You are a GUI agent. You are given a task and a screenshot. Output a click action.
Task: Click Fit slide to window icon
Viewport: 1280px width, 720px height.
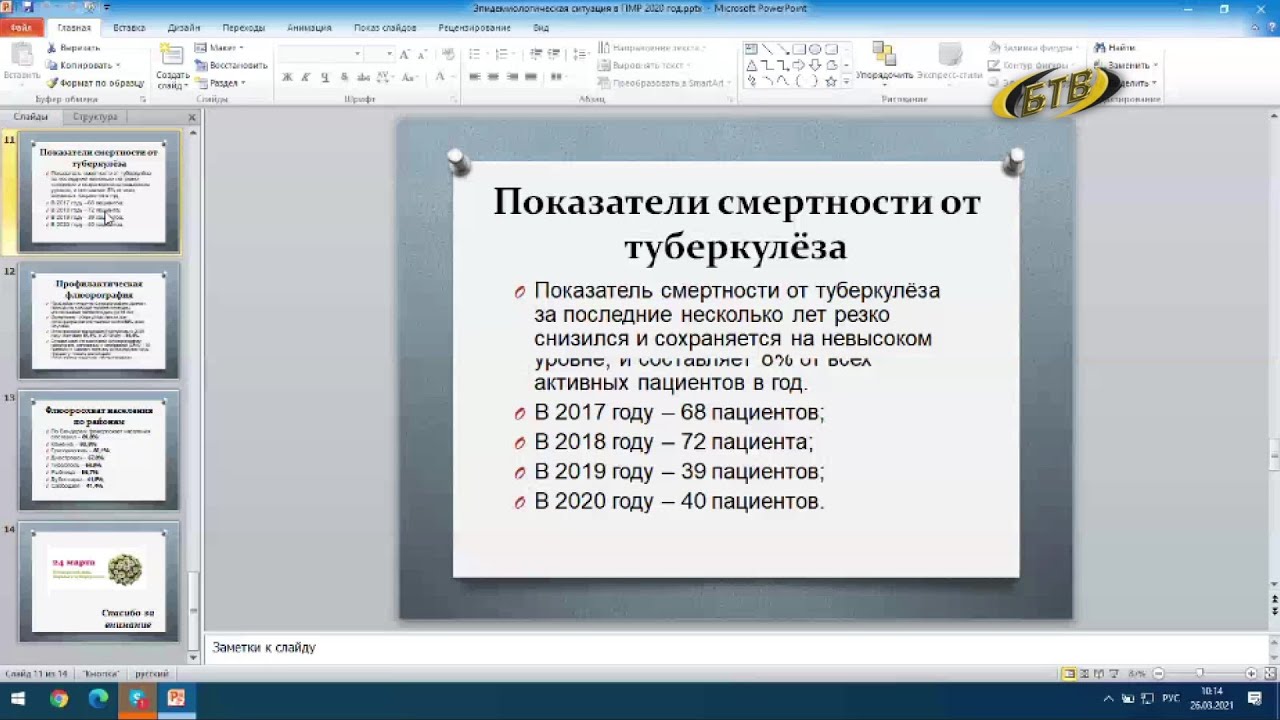click(x=1270, y=673)
